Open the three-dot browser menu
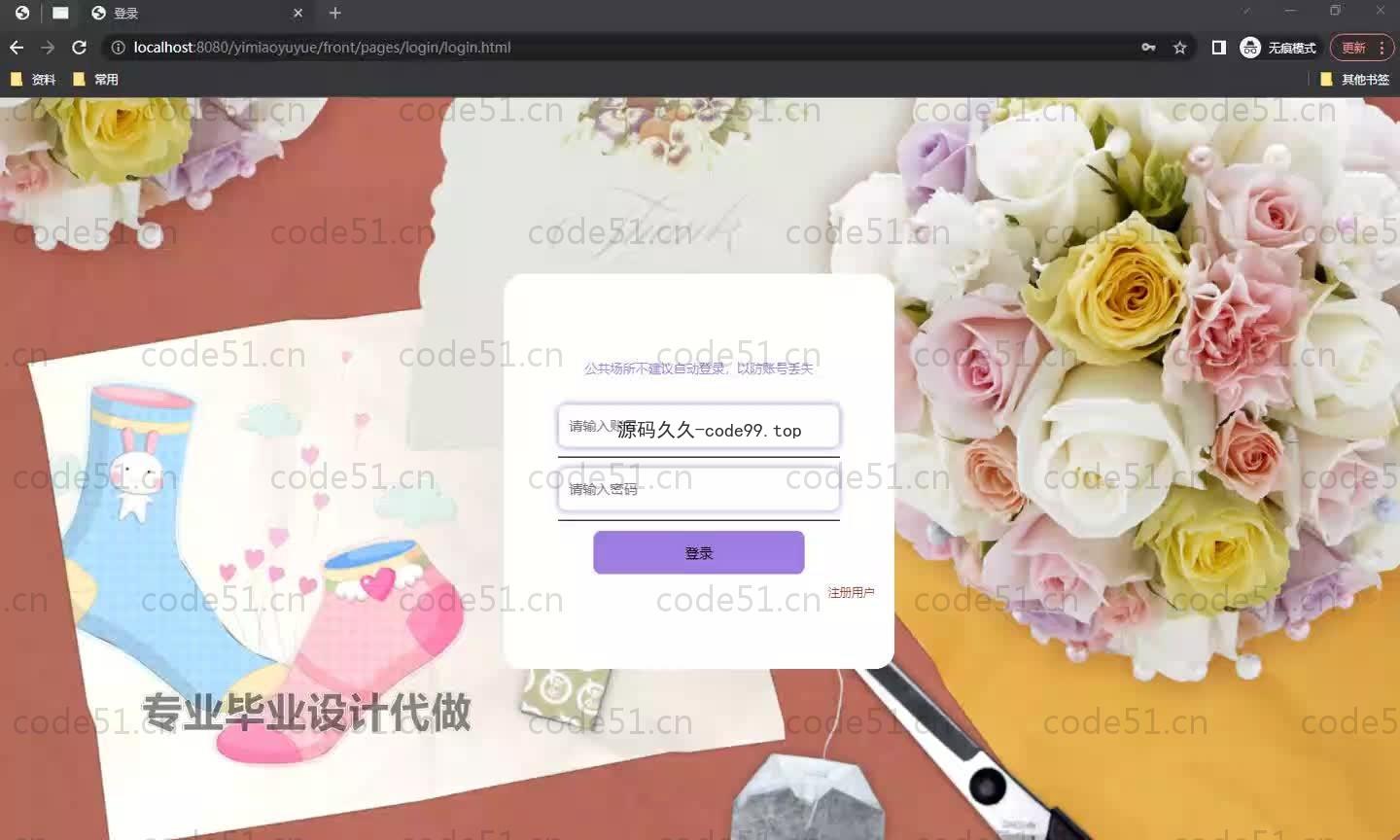The width and height of the screenshot is (1400, 840). [1382, 47]
